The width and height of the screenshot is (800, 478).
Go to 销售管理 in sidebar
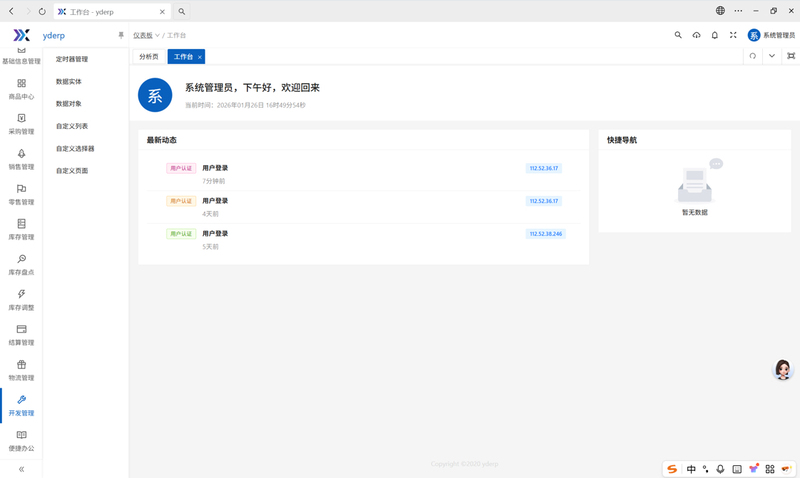[x=21, y=160]
